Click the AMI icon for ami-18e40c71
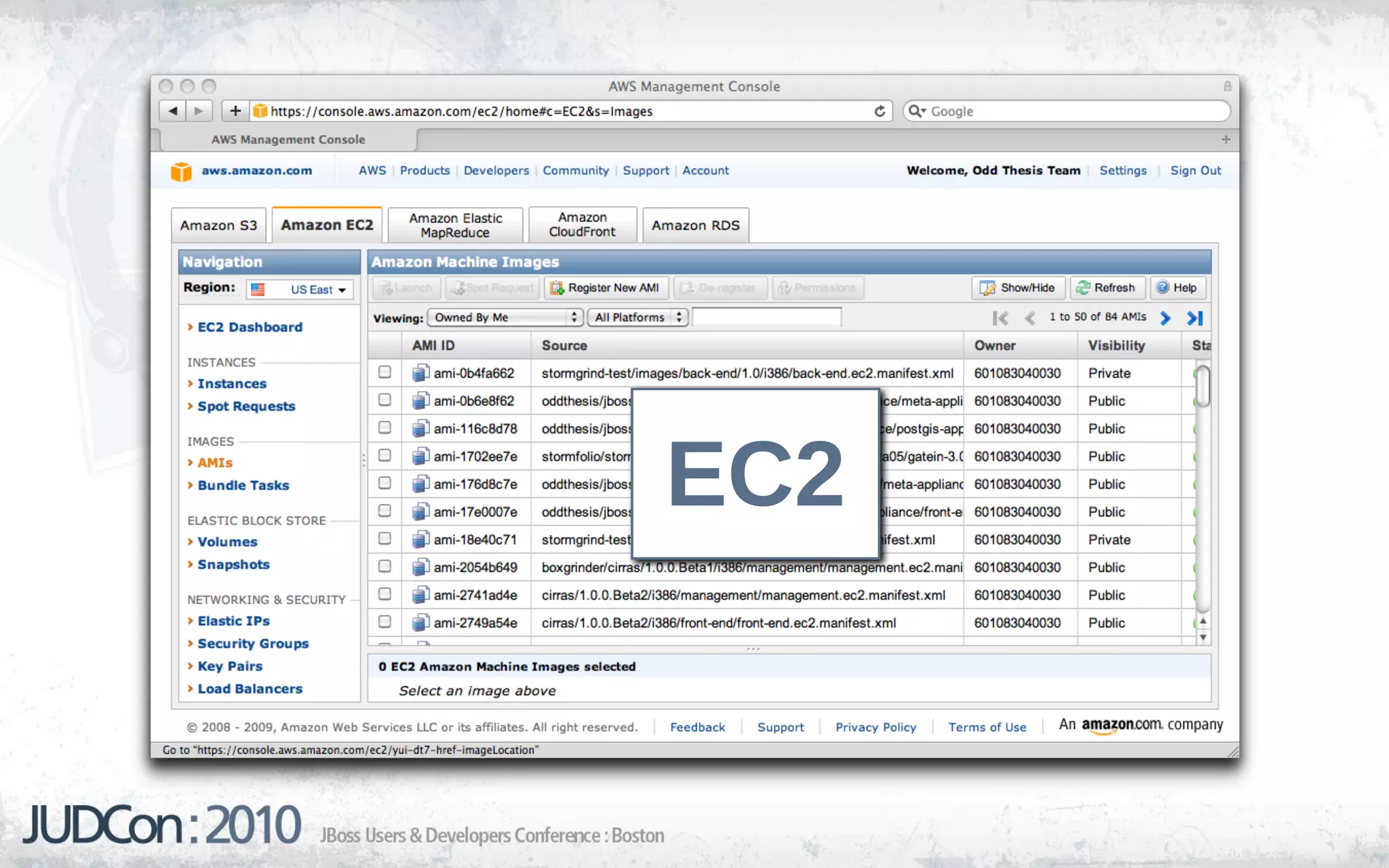The width and height of the screenshot is (1389, 868). click(420, 540)
